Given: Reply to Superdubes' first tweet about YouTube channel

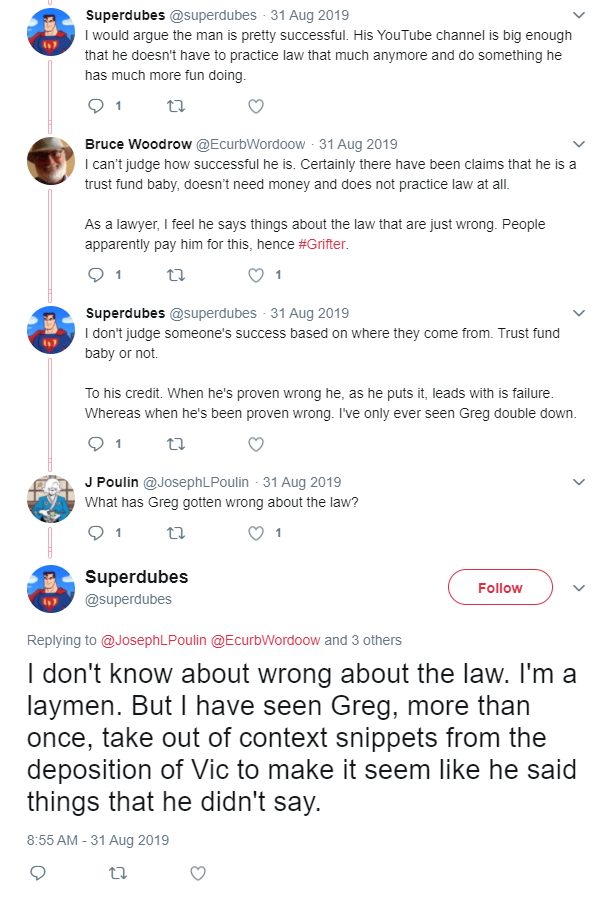Looking at the screenshot, I should 95,106.
